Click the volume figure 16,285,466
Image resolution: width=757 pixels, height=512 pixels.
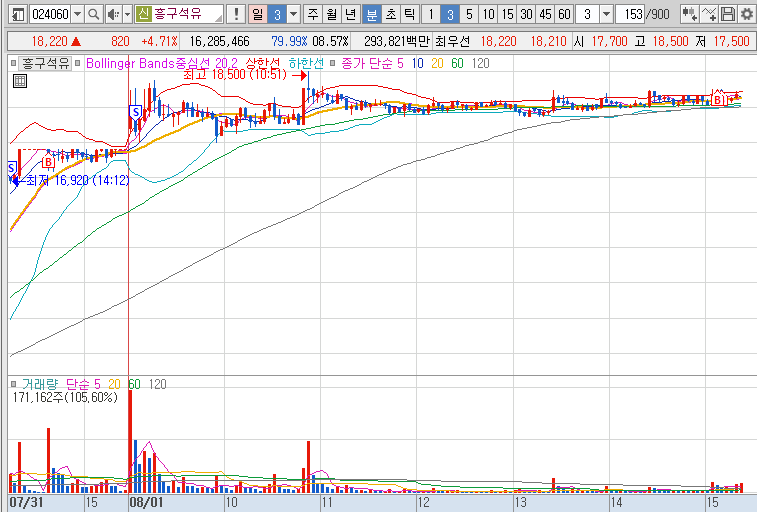[219, 42]
